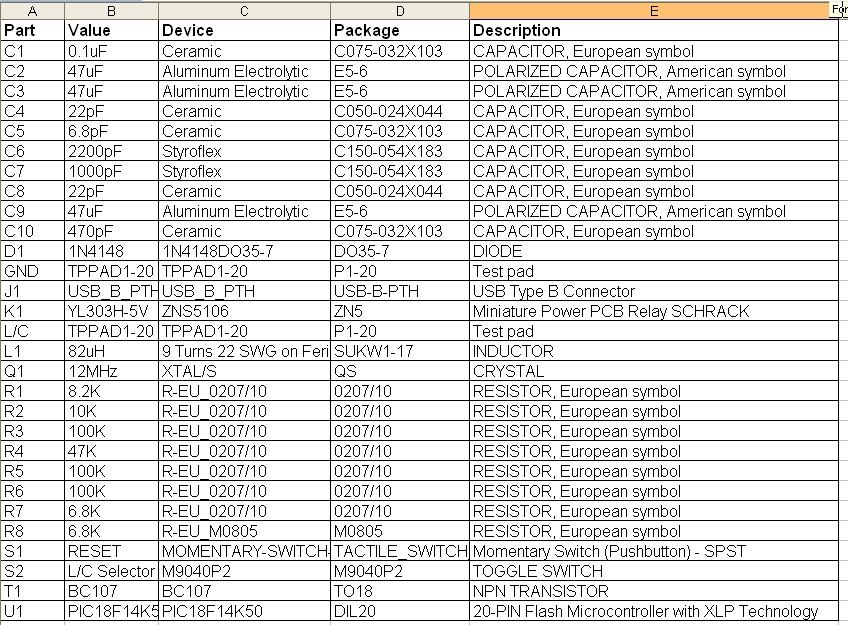848x625 pixels.
Task: Select cell containing part L/C
Action: (32, 331)
